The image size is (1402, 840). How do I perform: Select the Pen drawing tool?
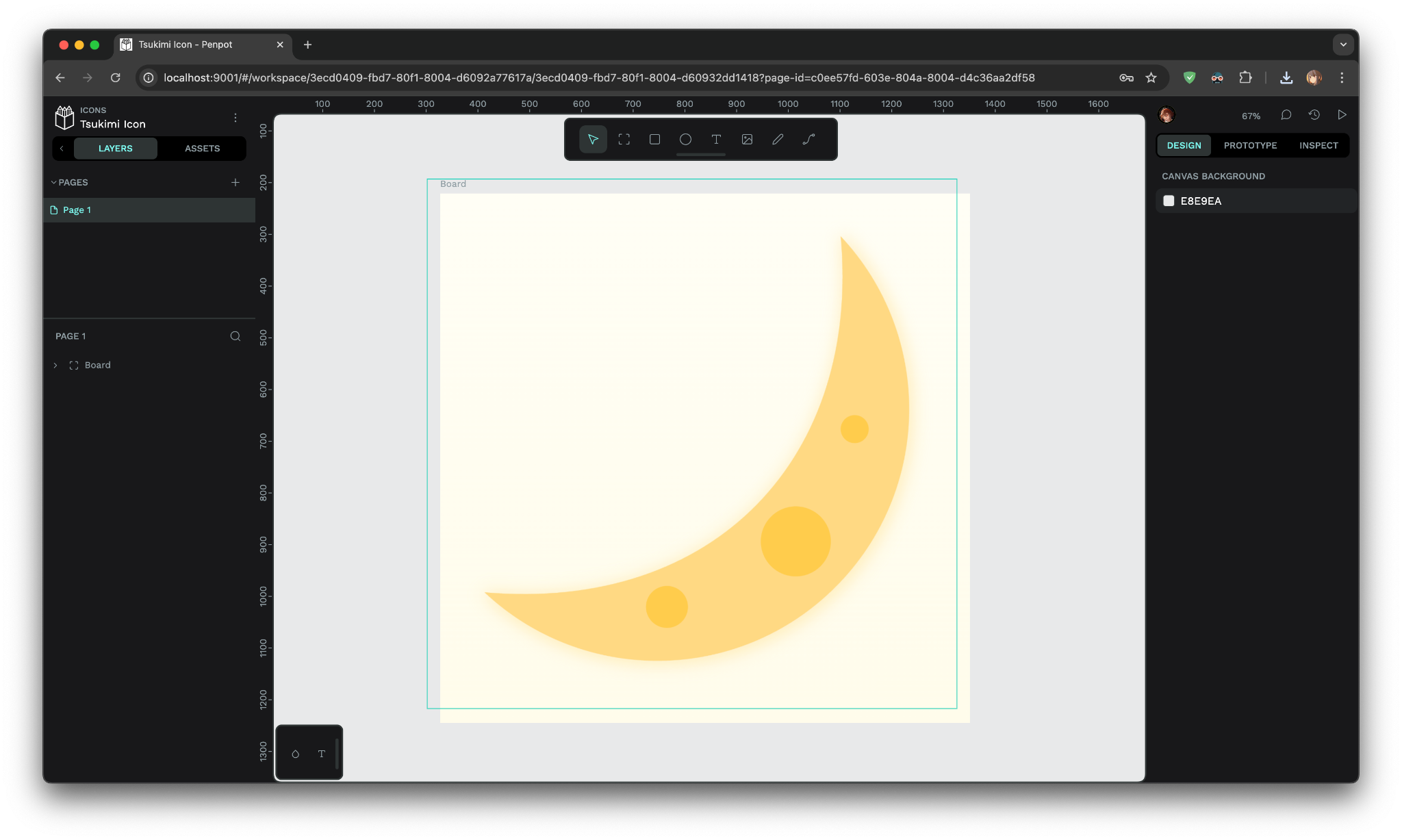click(x=777, y=139)
